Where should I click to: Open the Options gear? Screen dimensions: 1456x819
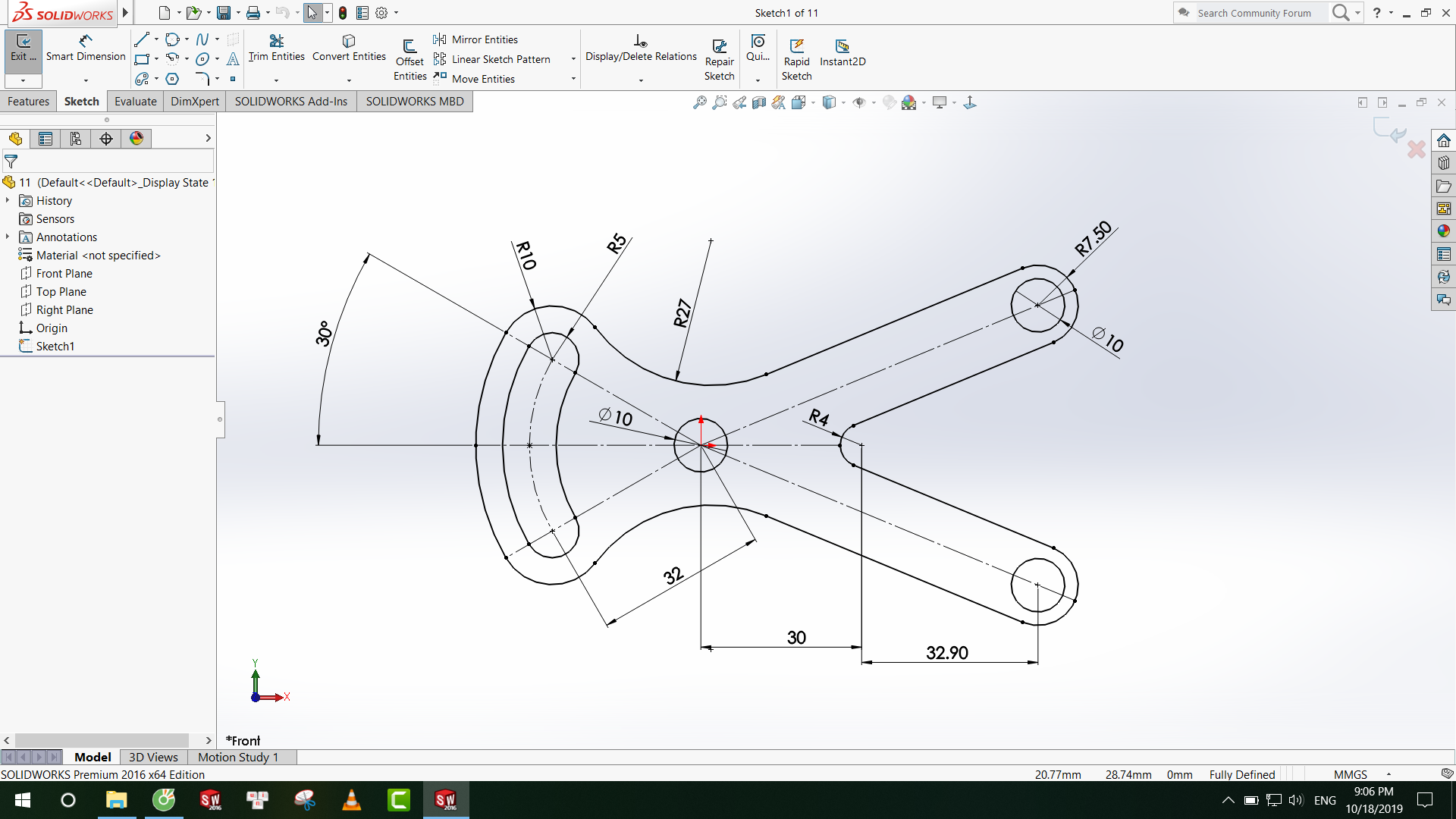(x=381, y=13)
